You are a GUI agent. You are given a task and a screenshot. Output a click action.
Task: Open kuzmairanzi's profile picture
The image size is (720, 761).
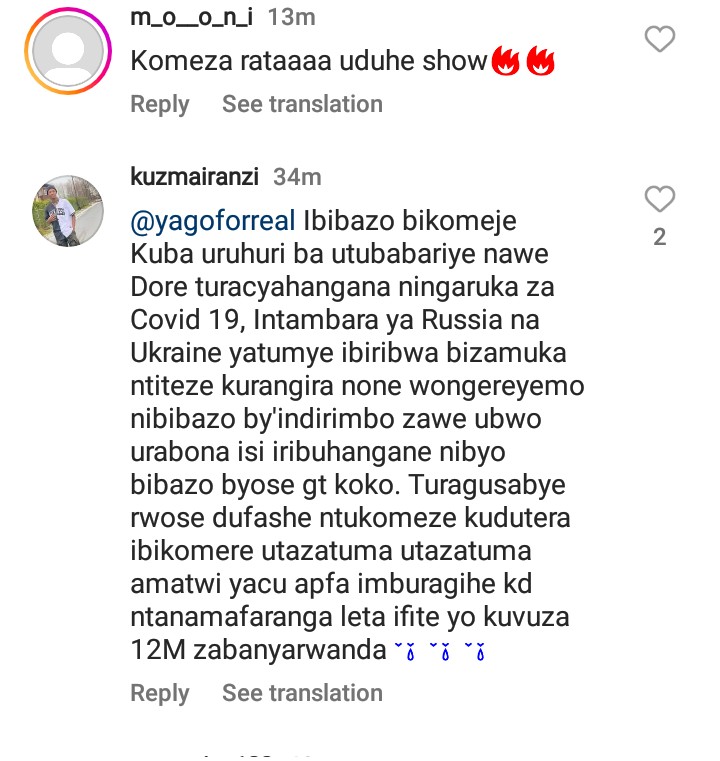pyautogui.click(x=68, y=211)
